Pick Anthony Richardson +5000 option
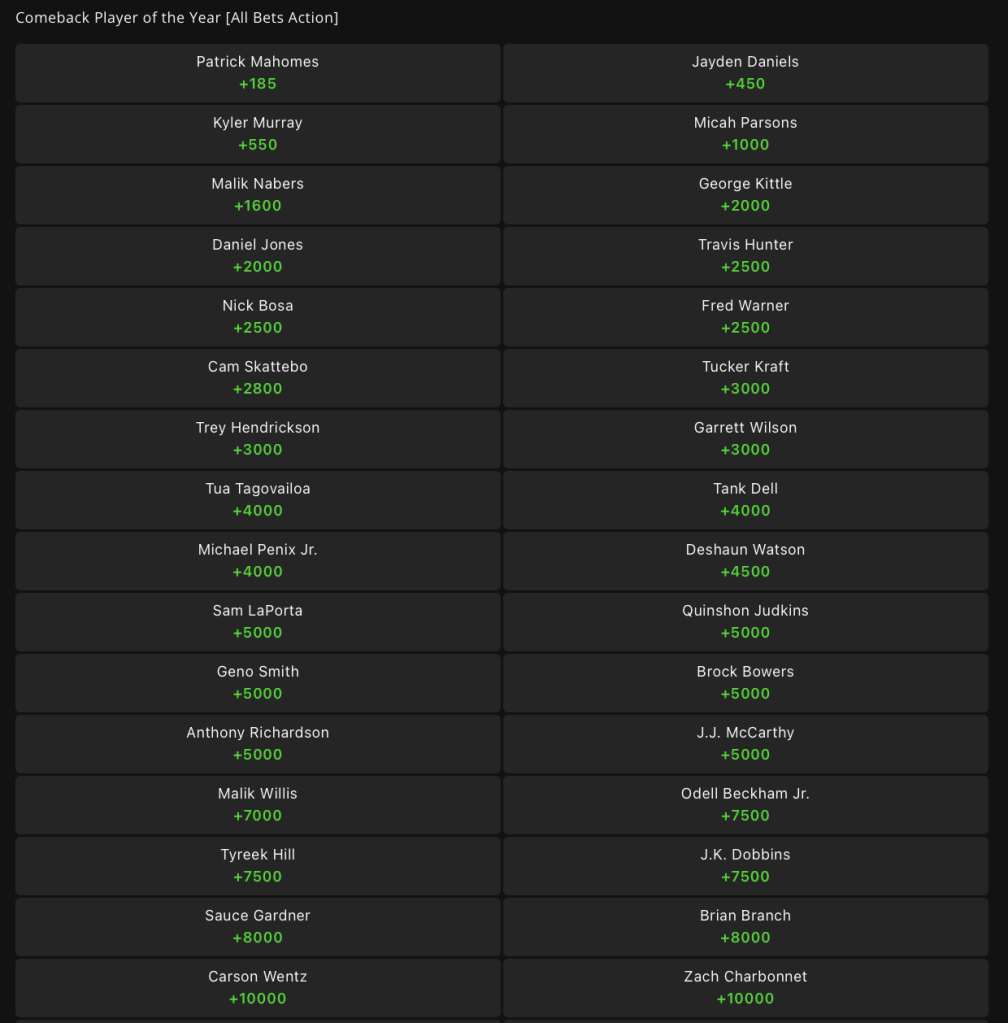 coord(258,744)
